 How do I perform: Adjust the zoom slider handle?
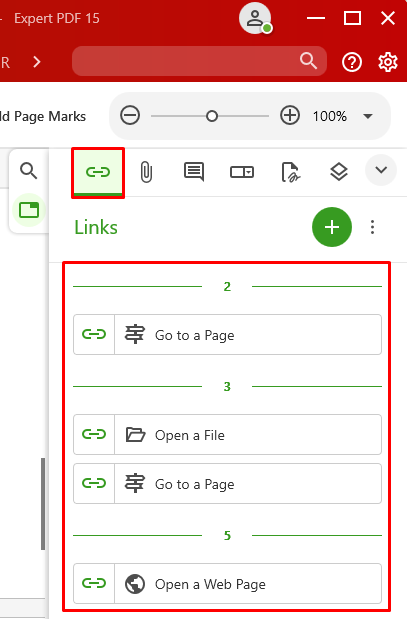(212, 116)
